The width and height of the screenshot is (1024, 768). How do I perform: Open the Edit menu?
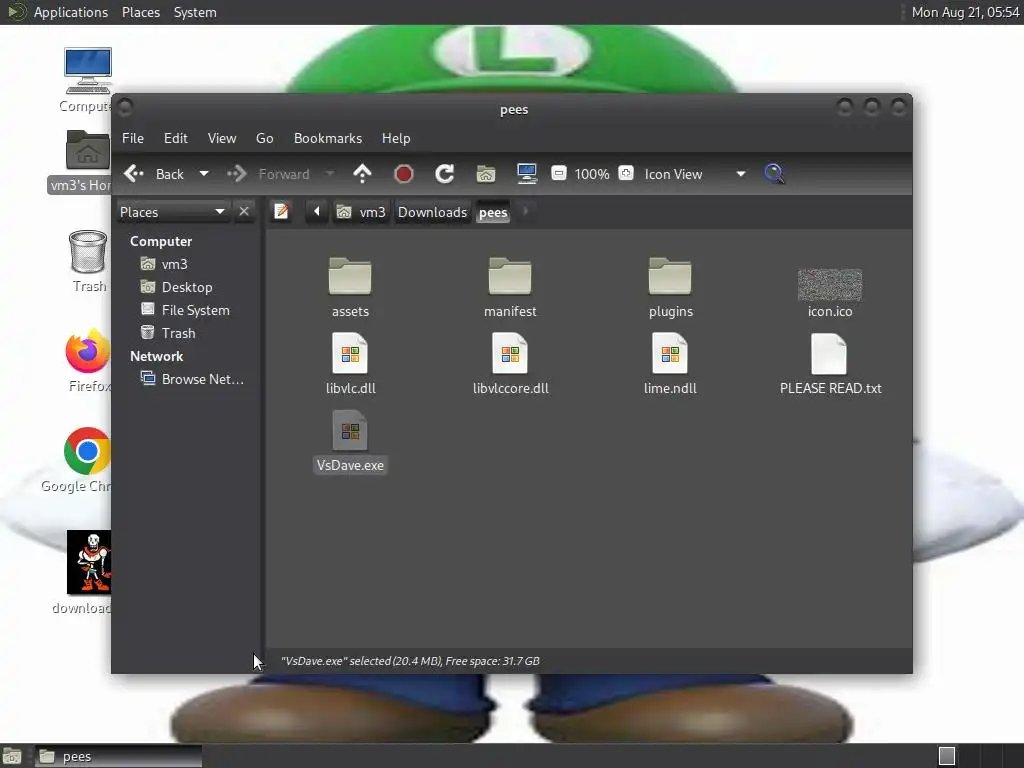point(176,138)
